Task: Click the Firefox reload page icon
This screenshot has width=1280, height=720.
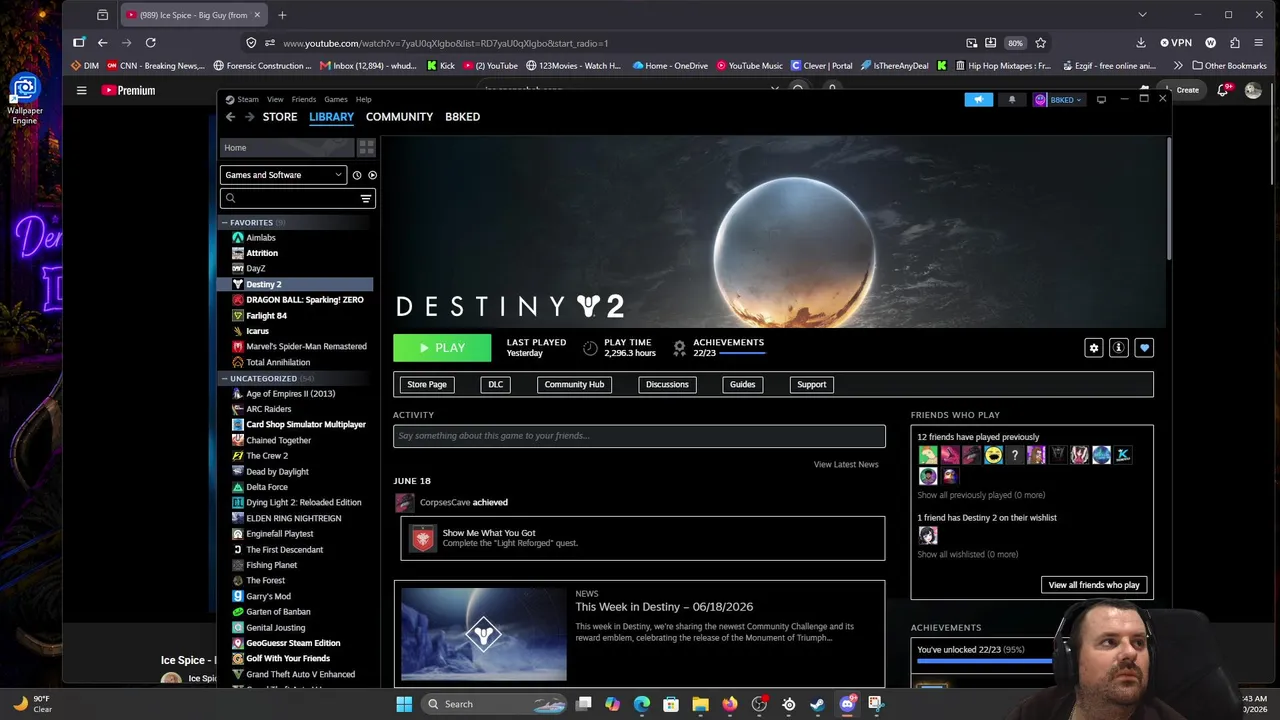Action: (150, 43)
